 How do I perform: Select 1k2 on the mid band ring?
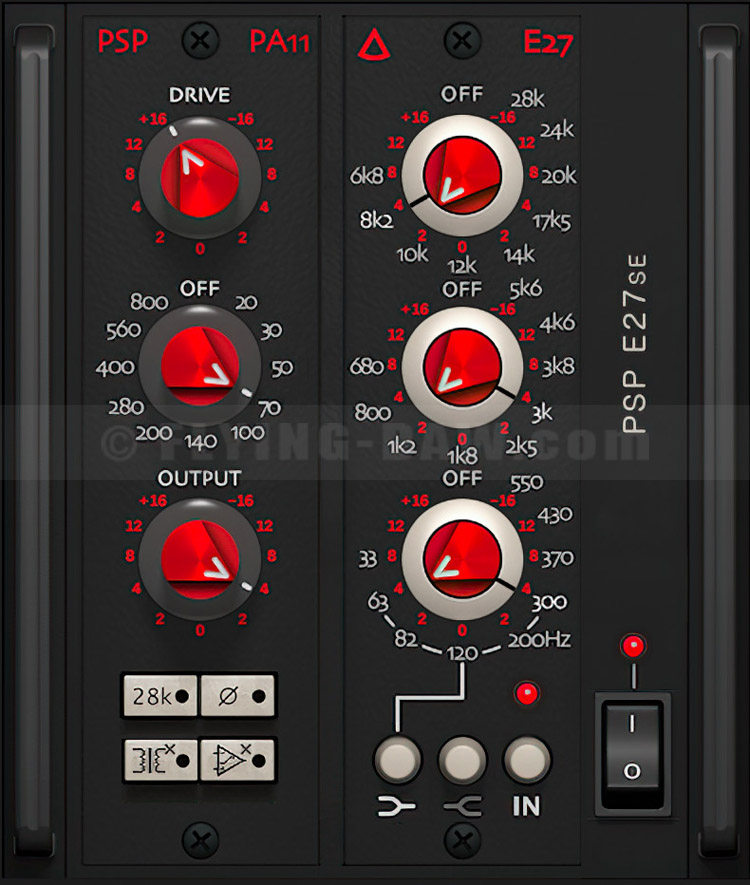[x=402, y=446]
